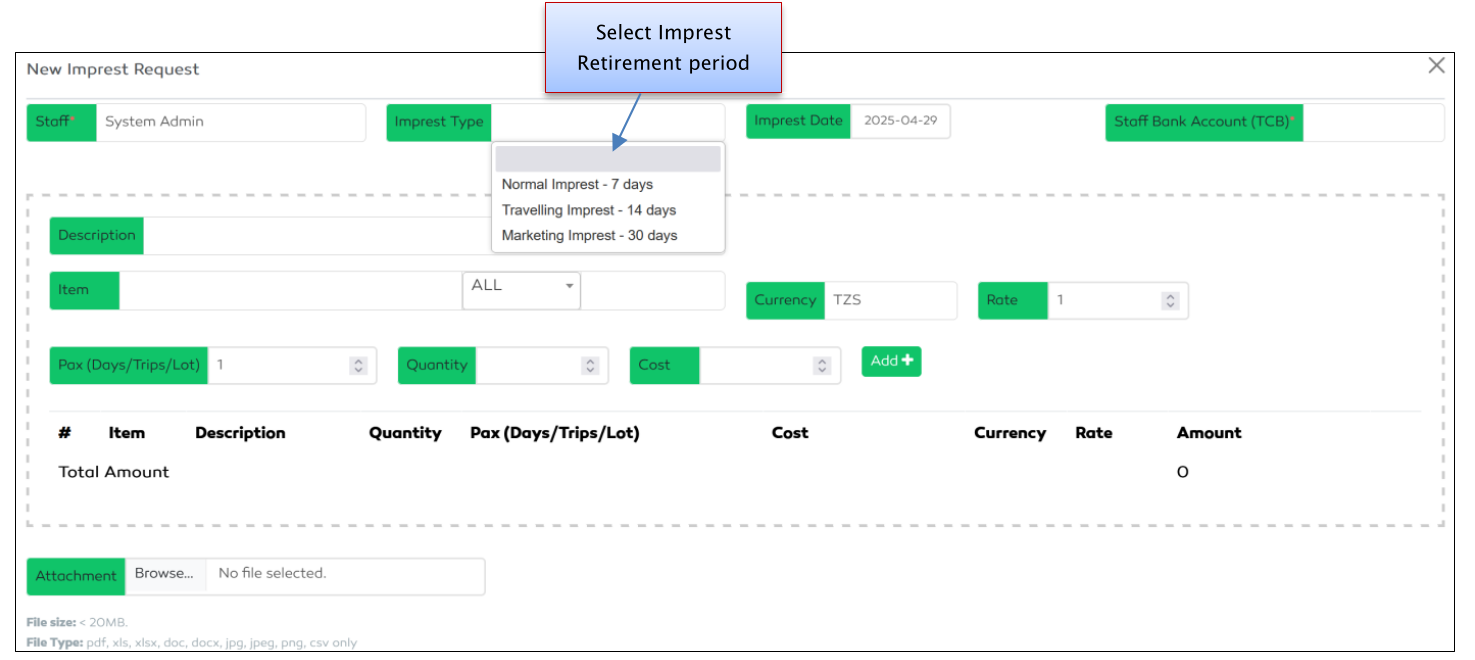Click Browse to attach a file
This screenshot has width=1475, height=660.
[164, 573]
